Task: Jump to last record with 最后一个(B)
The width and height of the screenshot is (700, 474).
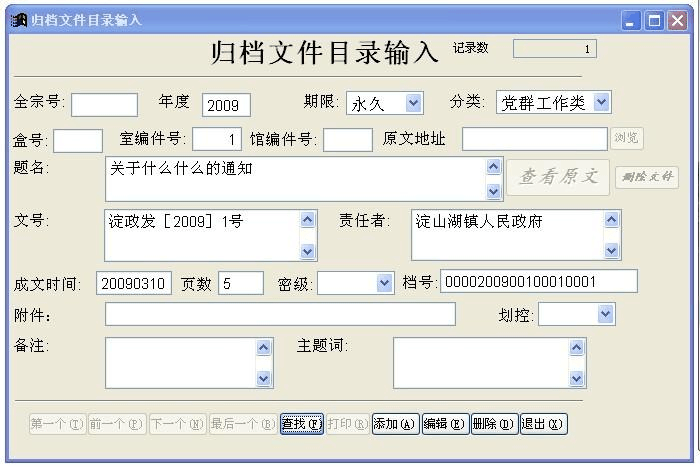Action: (x=243, y=424)
